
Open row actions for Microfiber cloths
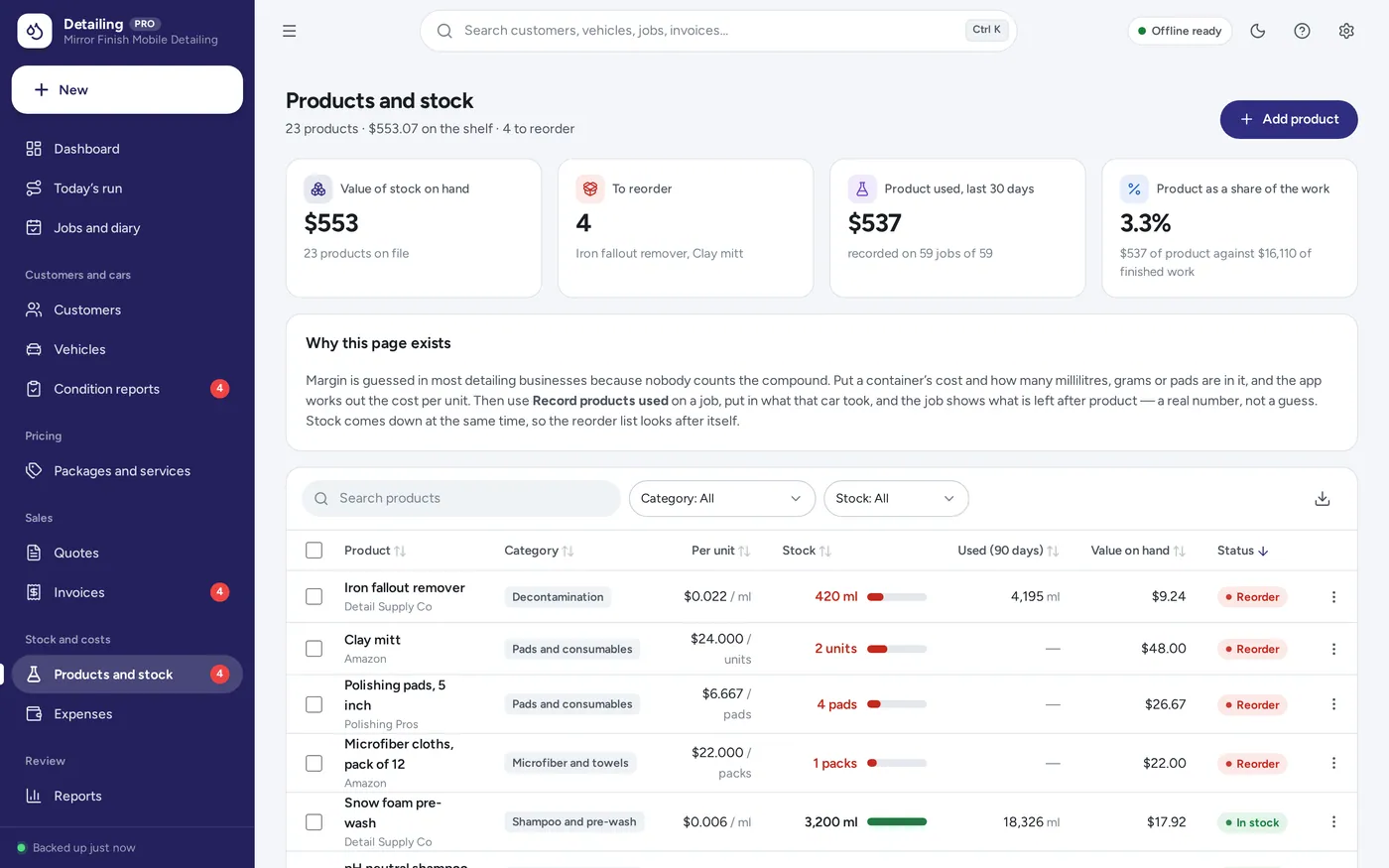(x=1333, y=763)
